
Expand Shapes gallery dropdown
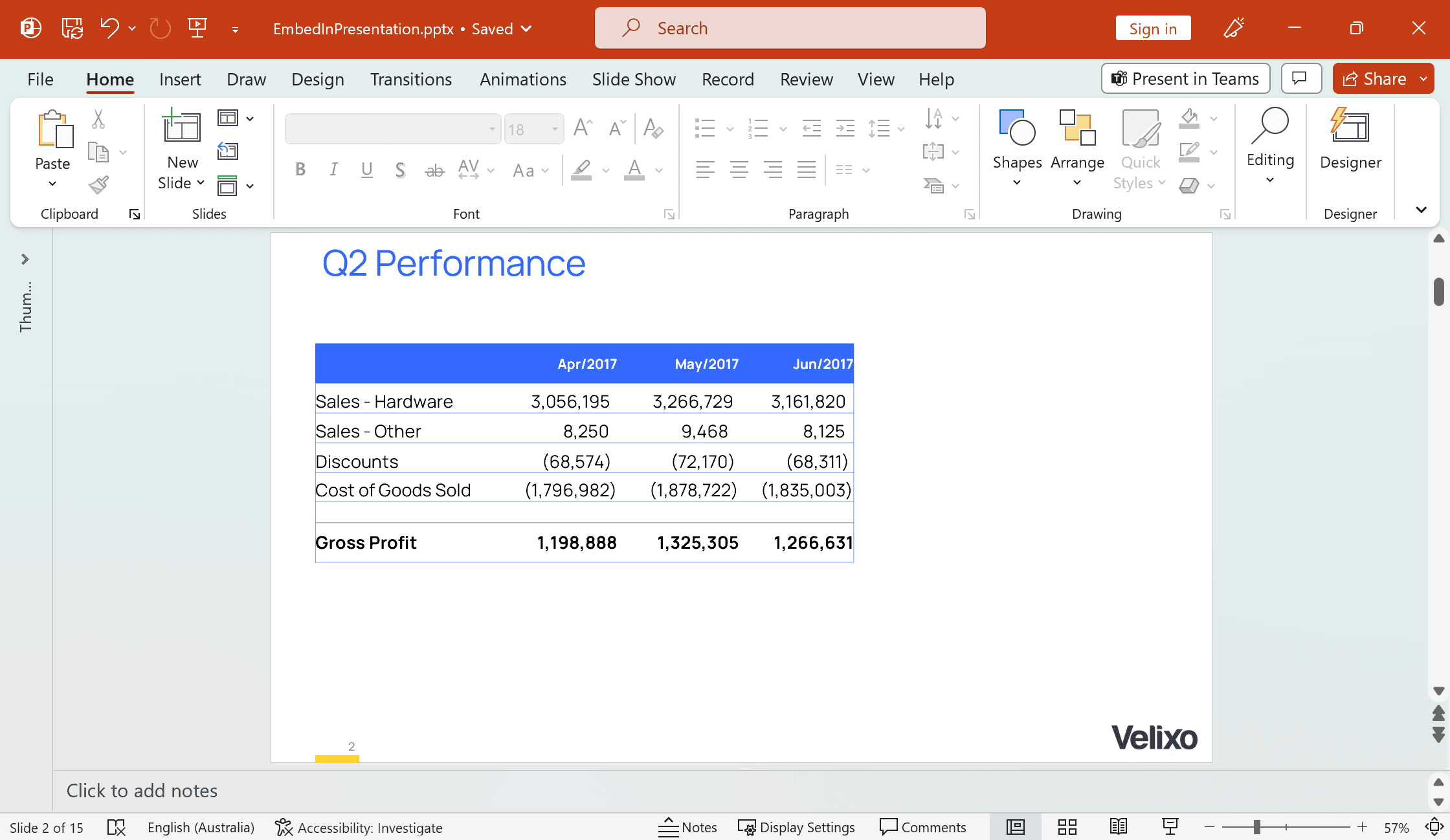1017,183
